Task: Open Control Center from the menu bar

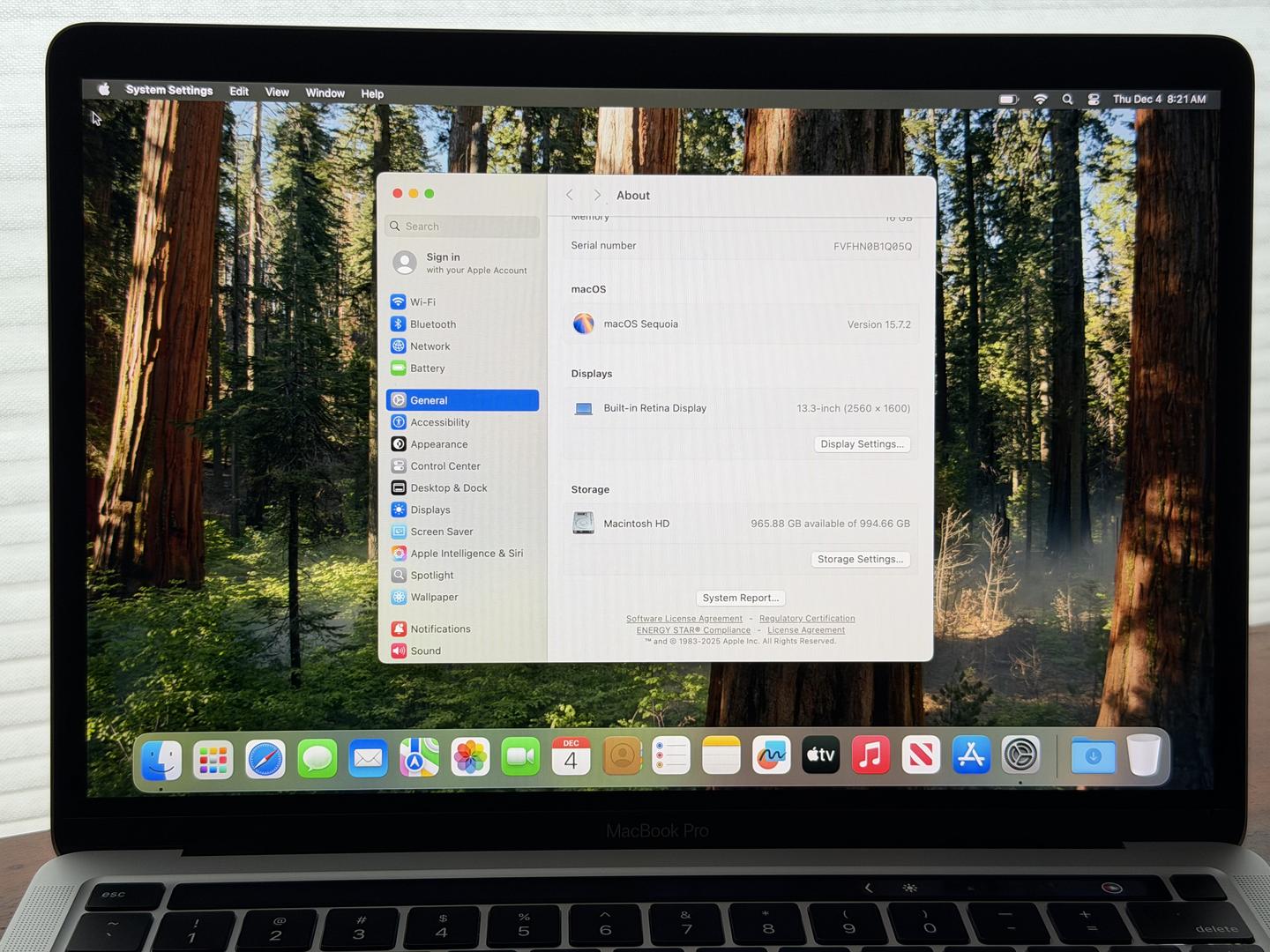Action: pos(1094,100)
